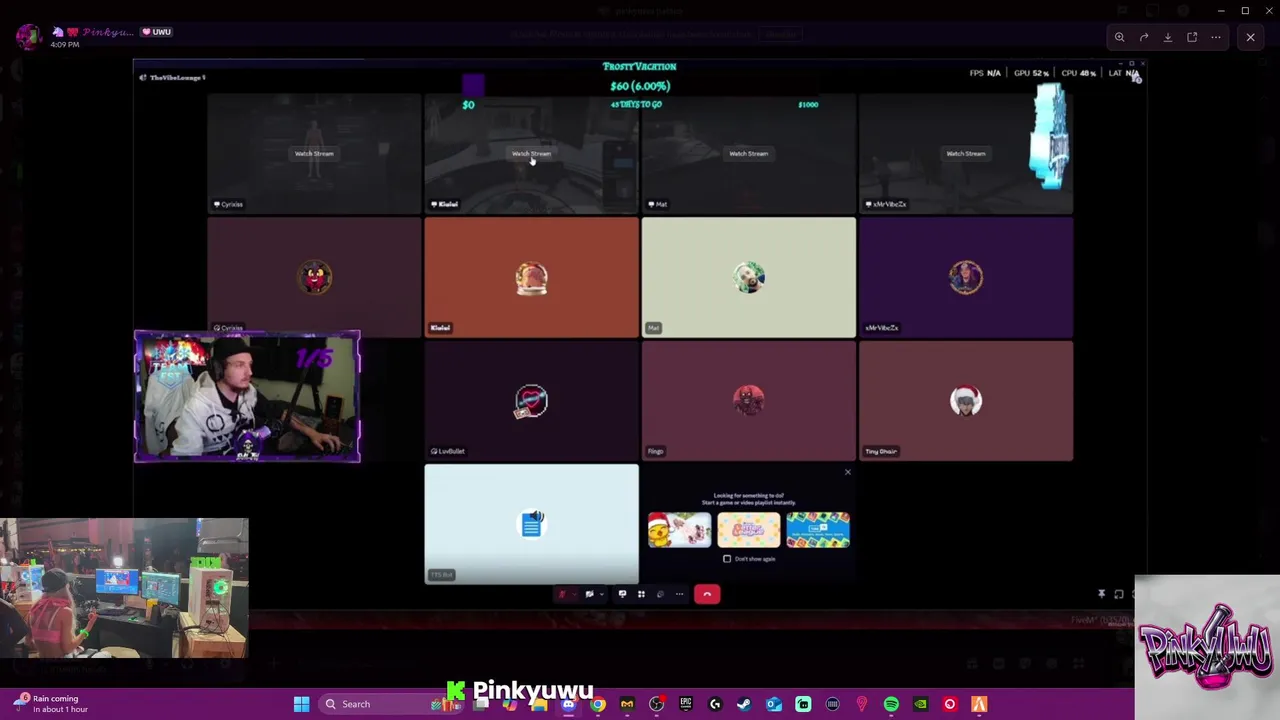This screenshot has height=720, width=1280.
Task: Open NVIDIA app from the taskbar
Action: (x=920, y=704)
